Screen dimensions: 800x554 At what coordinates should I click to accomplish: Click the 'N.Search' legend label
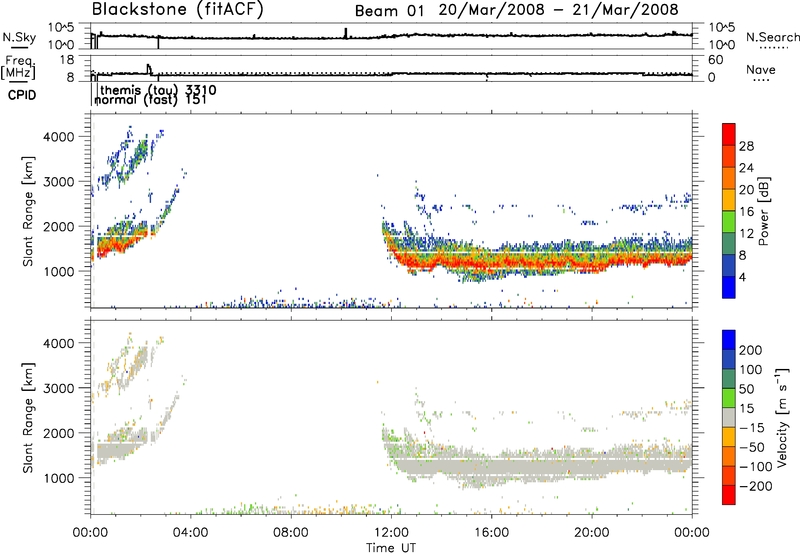click(773, 37)
